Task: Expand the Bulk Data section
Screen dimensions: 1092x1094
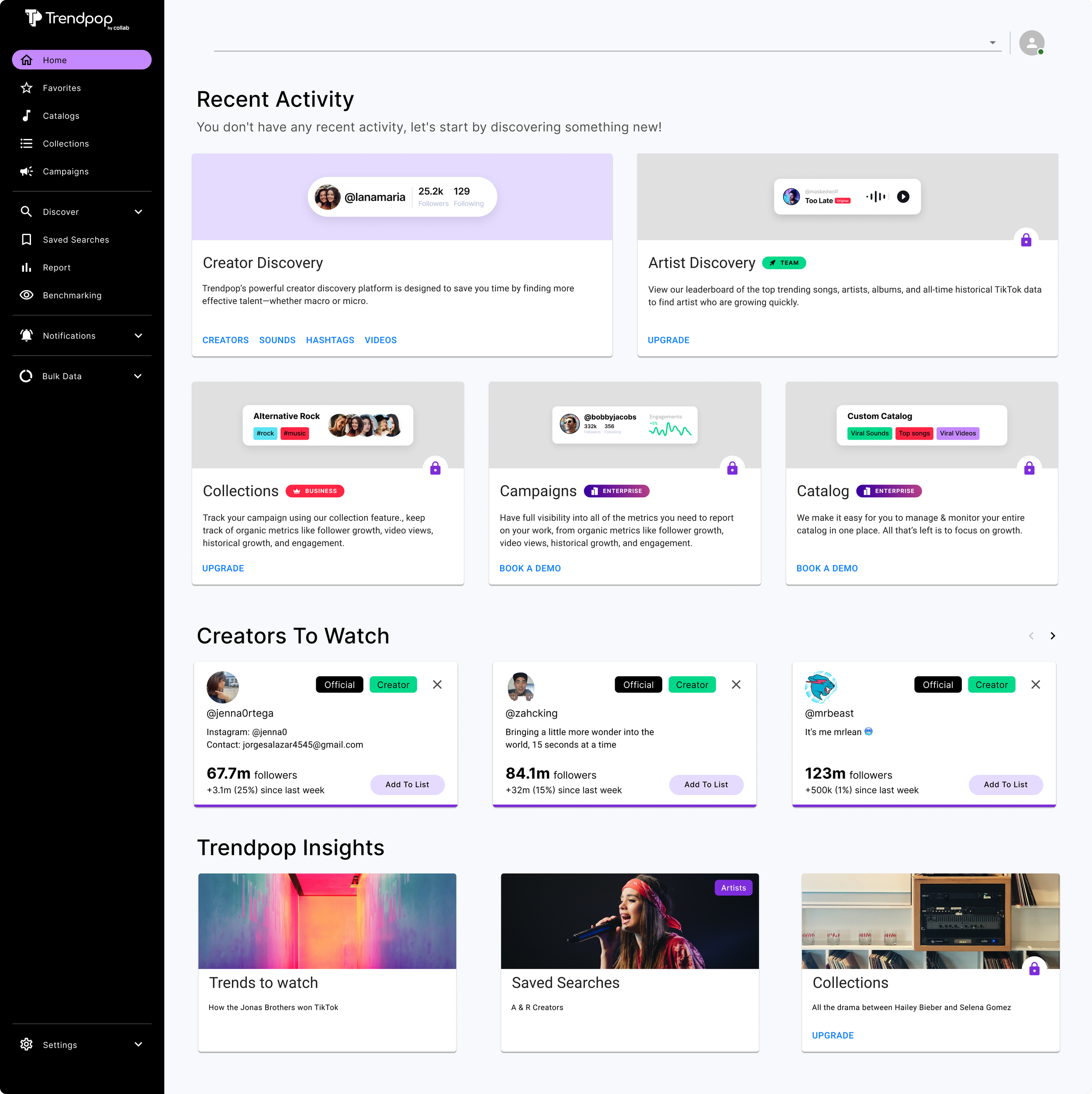Action: (139, 375)
